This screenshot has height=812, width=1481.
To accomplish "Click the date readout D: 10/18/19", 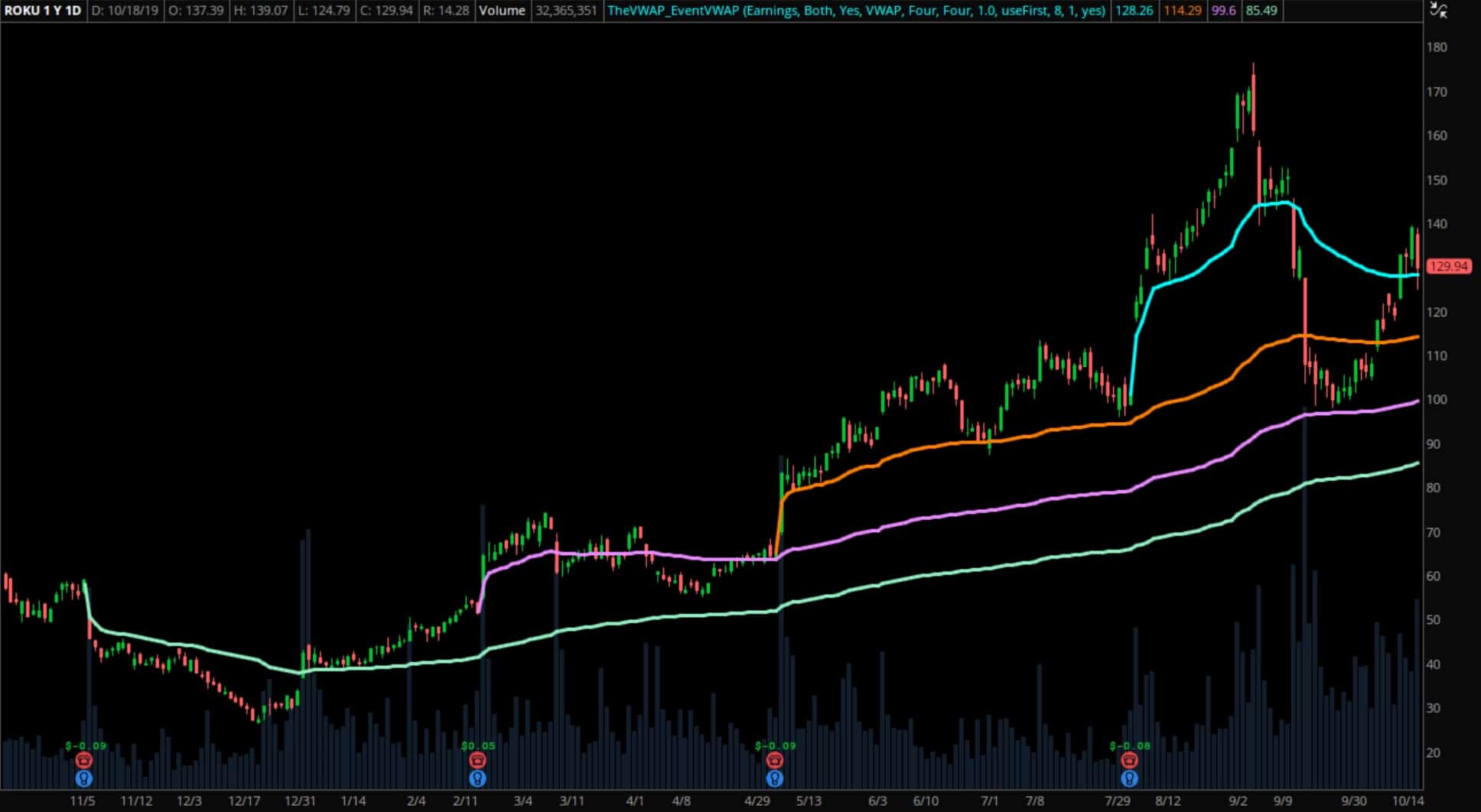I will (x=125, y=11).
